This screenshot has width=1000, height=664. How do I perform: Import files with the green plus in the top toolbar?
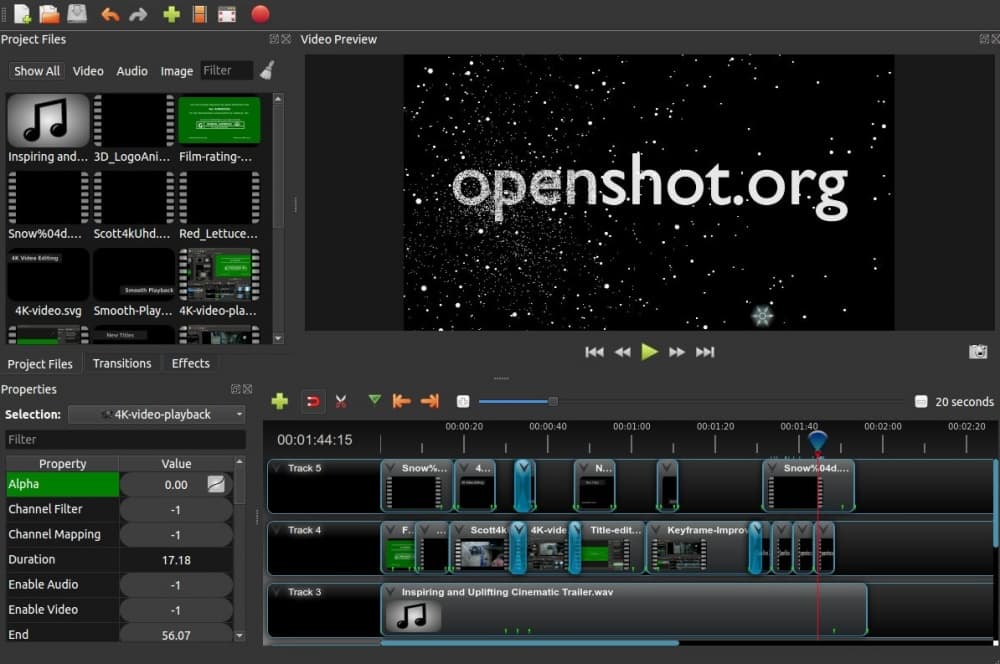point(172,14)
